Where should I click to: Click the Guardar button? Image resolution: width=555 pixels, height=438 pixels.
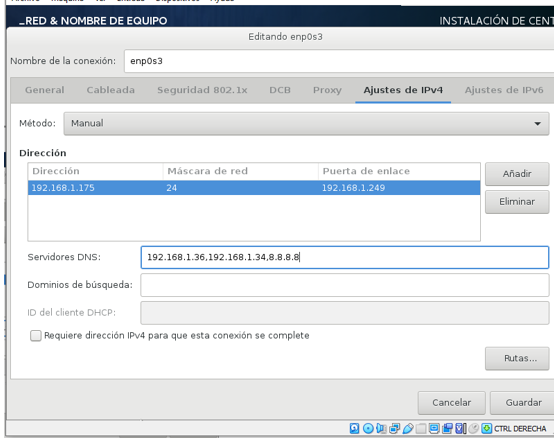pyautogui.click(x=522, y=403)
